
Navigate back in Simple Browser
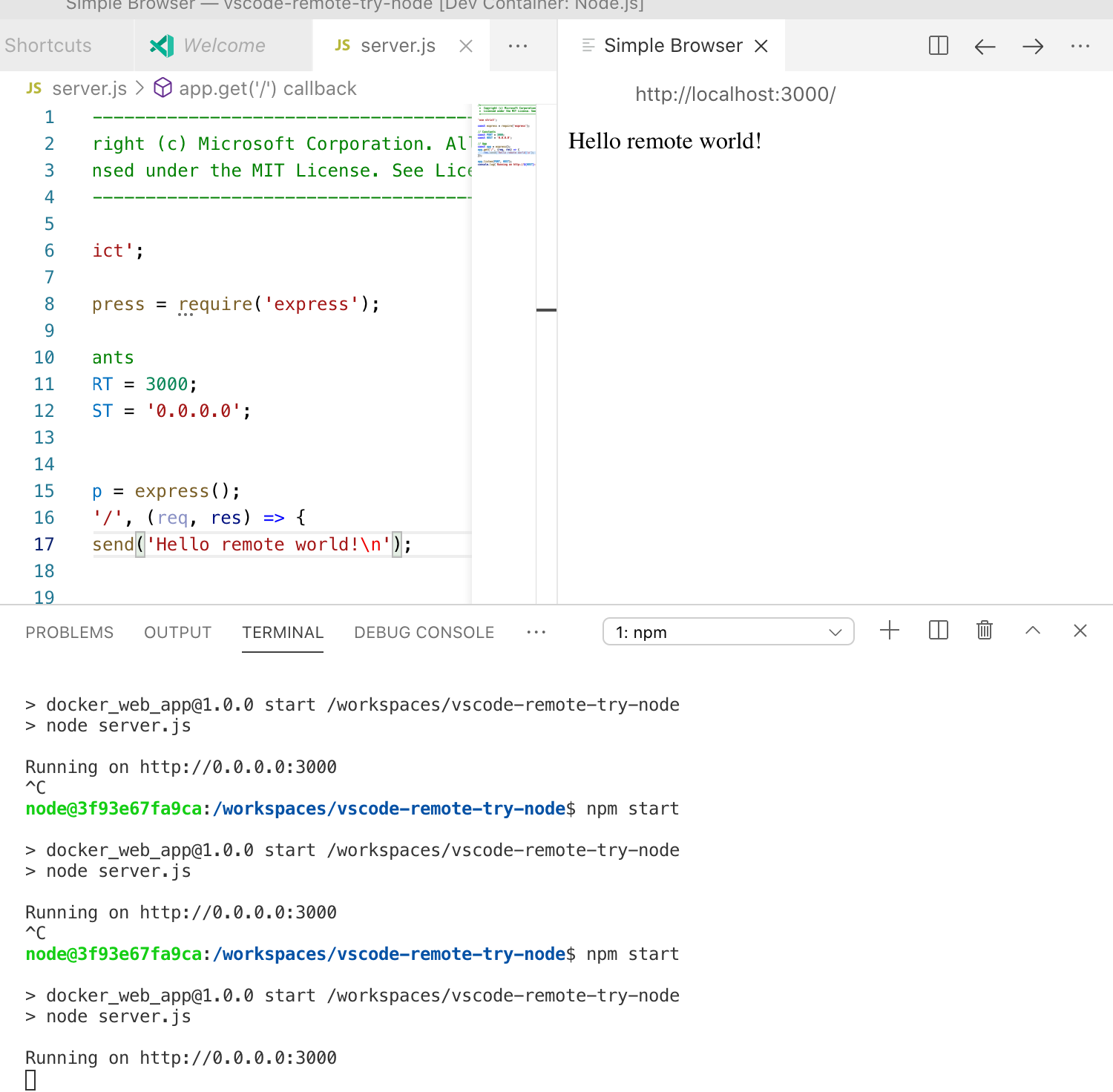click(x=985, y=46)
